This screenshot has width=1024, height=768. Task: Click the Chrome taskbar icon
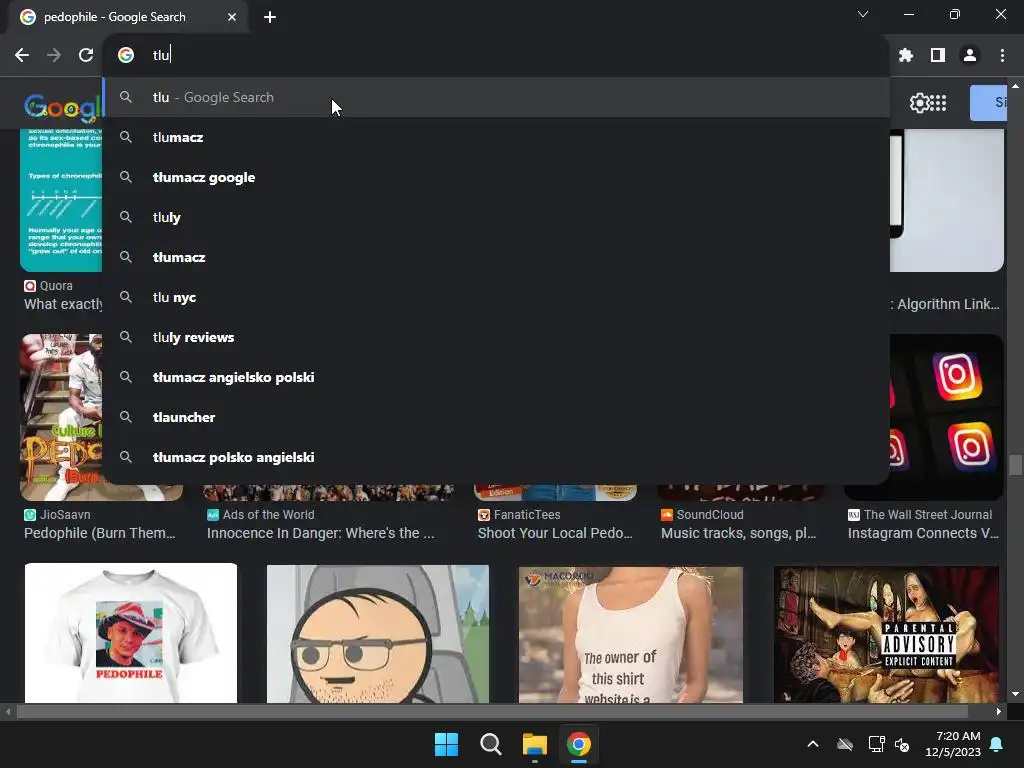[x=579, y=744]
